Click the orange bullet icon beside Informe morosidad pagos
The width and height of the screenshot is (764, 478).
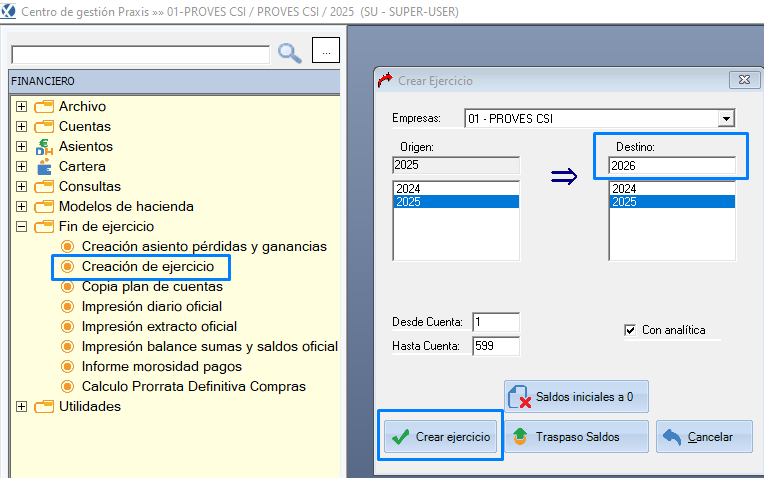click(67, 366)
